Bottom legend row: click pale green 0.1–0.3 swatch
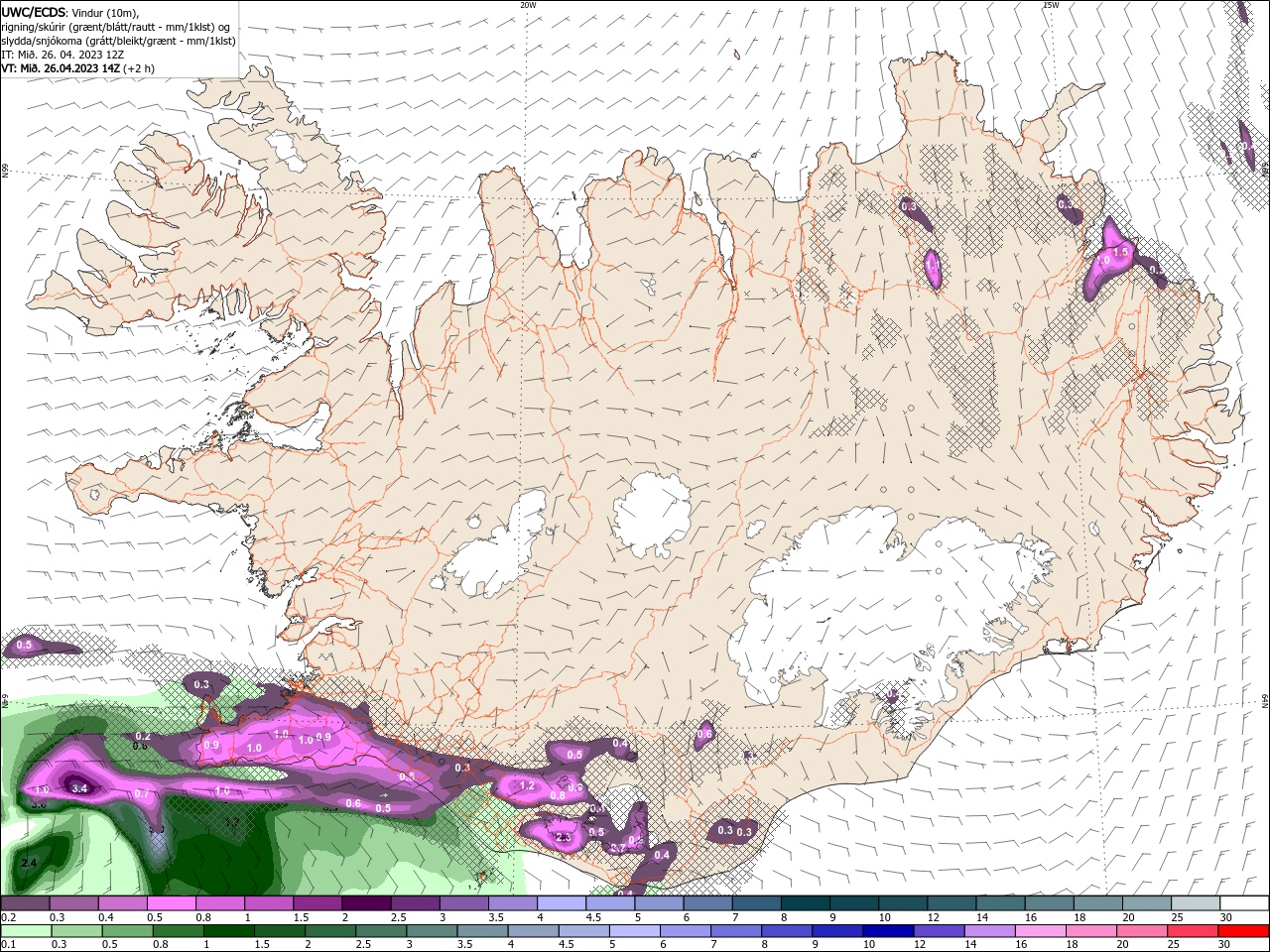 click(26, 931)
